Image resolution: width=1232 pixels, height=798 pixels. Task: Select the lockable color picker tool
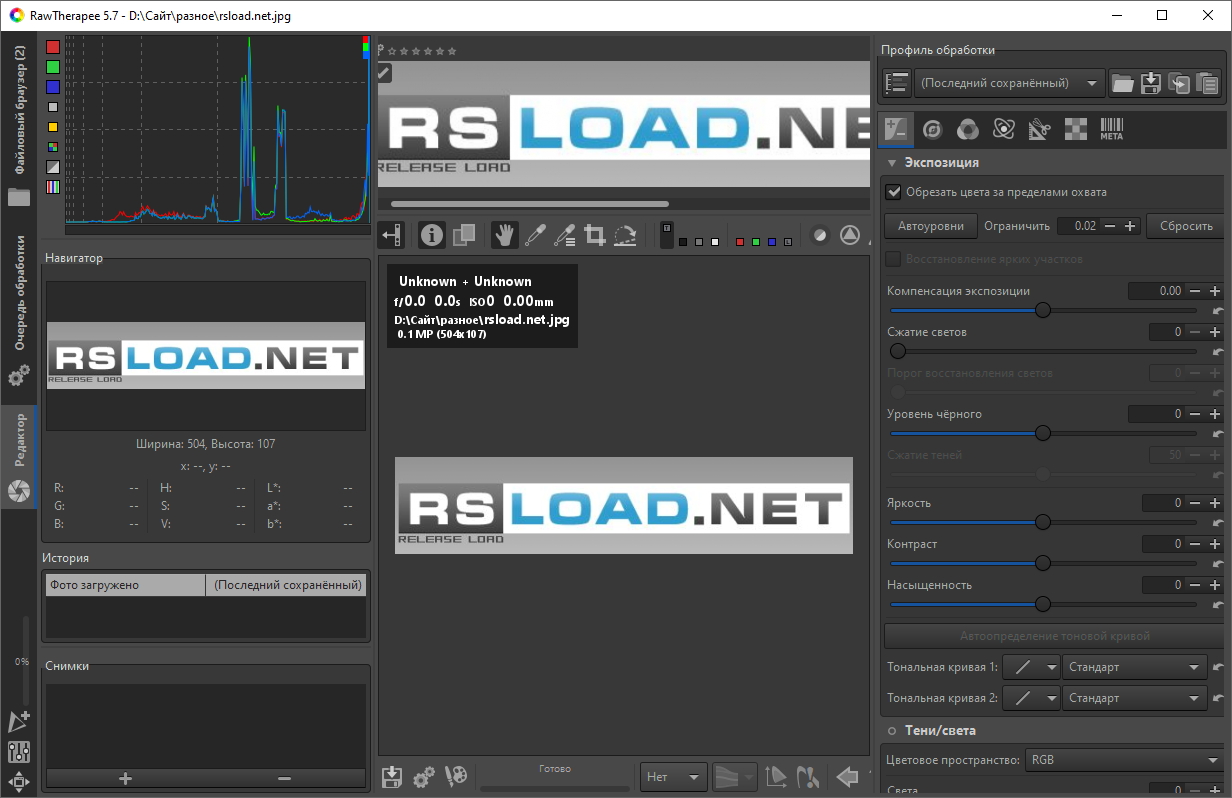click(x=565, y=236)
